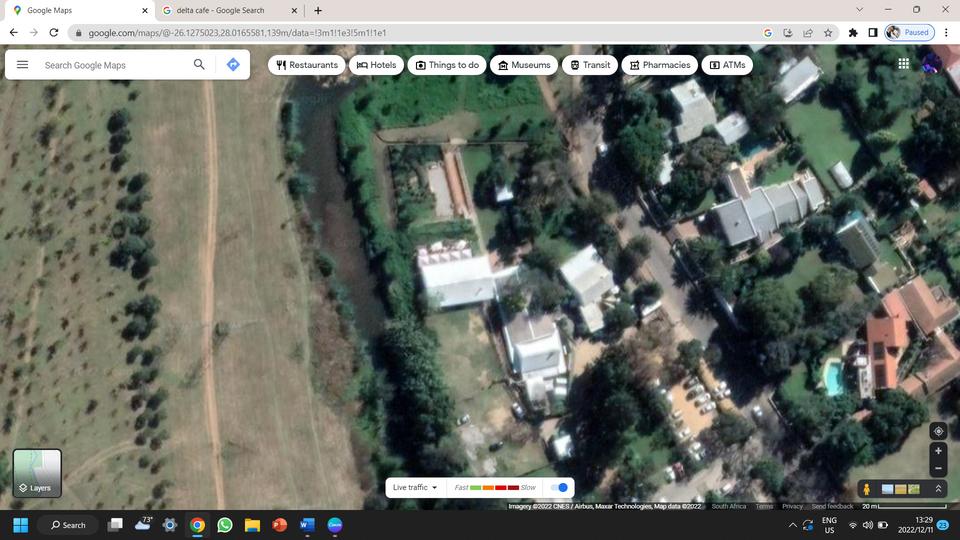Switch map type via Layers thumbnail
This screenshot has height=540, width=960.
[37, 473]
